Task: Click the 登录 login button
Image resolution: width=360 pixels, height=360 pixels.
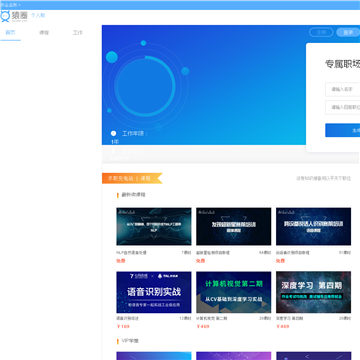Action: 348,32
